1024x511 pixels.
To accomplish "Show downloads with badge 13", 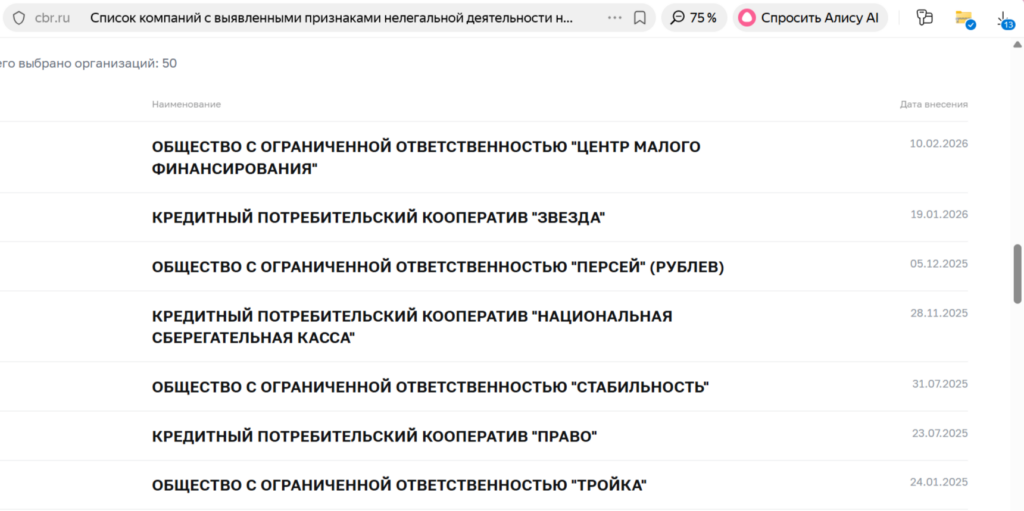I will (1006, 20).
